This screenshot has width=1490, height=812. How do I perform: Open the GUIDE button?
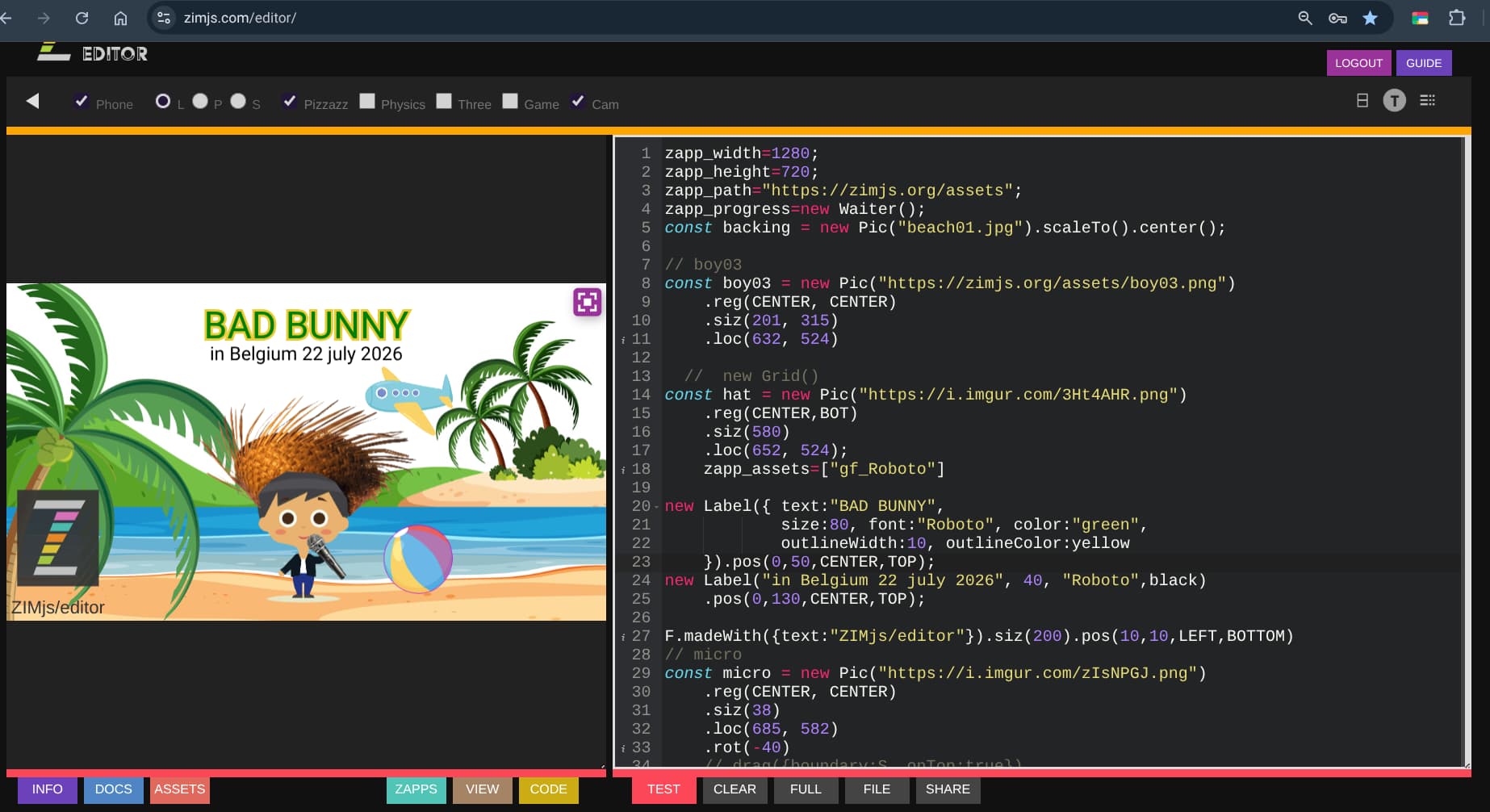coord(1424,63)
